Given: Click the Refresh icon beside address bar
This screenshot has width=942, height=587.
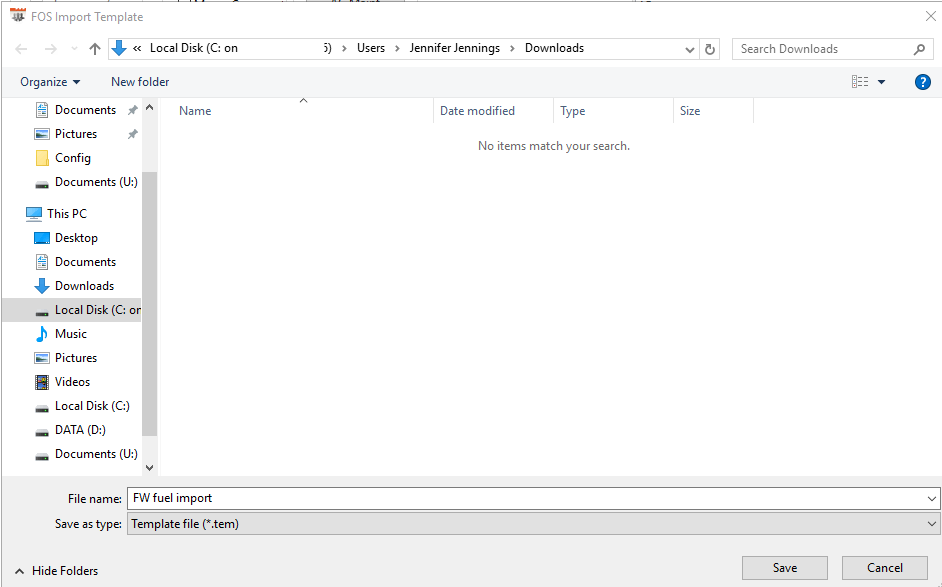Looking at the screenshot, I should [710, 49].
